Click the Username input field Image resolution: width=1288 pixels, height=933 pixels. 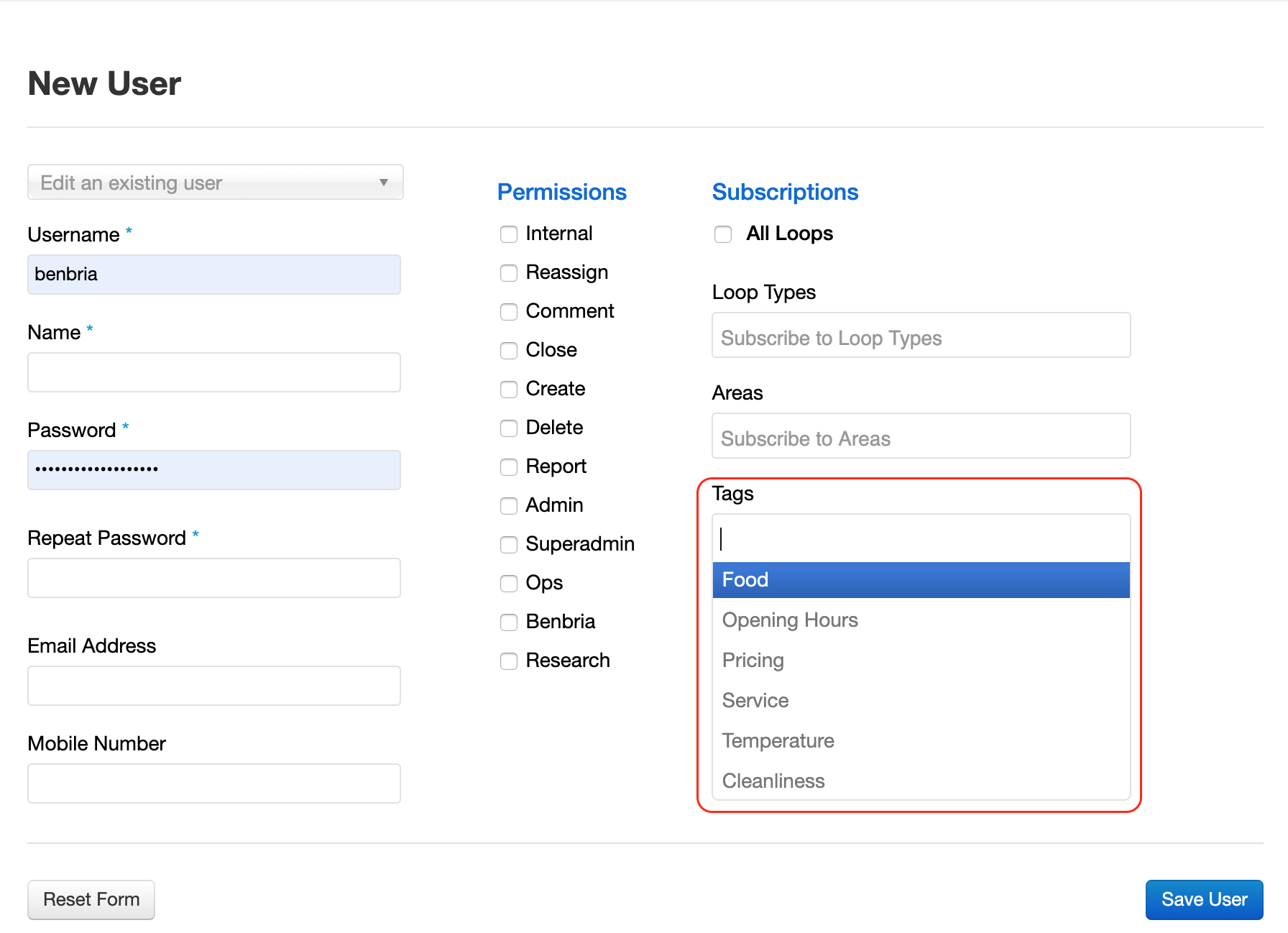[x=214, y=275]
